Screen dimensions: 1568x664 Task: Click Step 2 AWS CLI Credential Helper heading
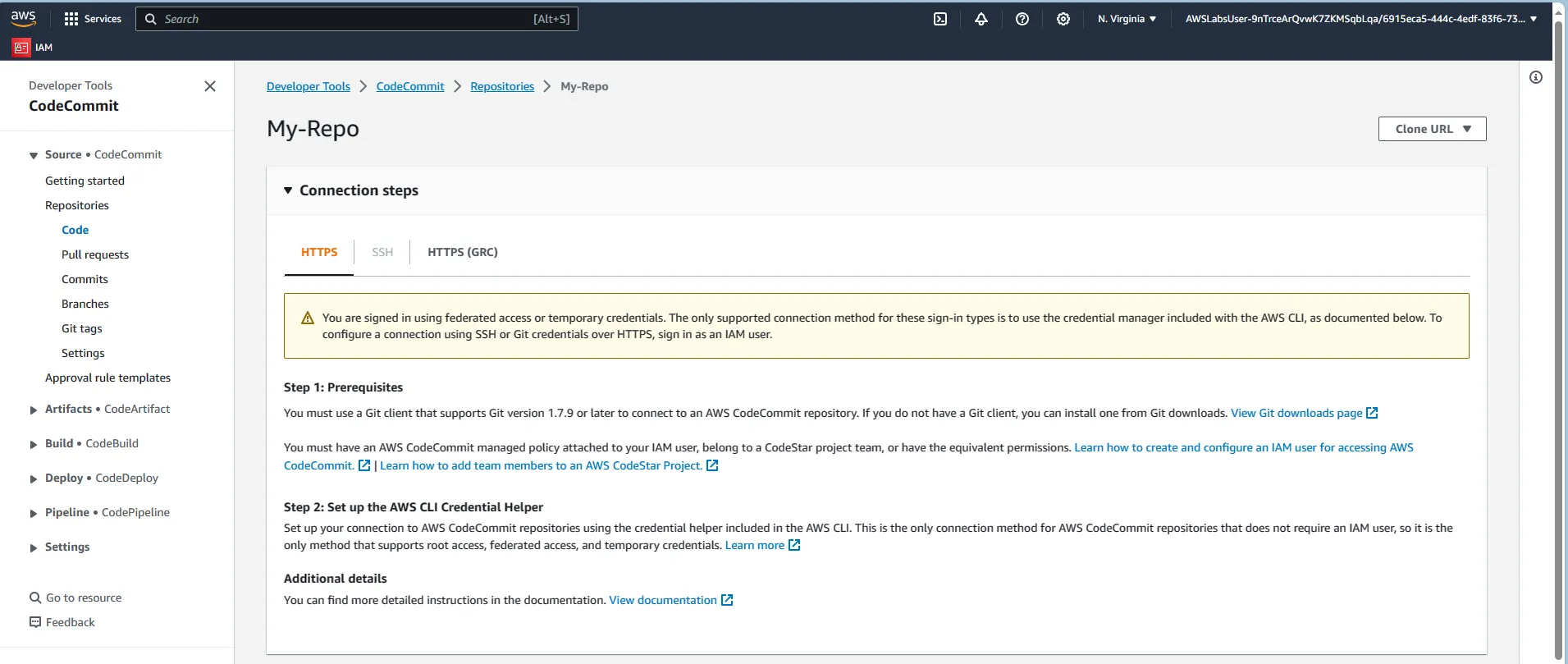pos(414,507)
